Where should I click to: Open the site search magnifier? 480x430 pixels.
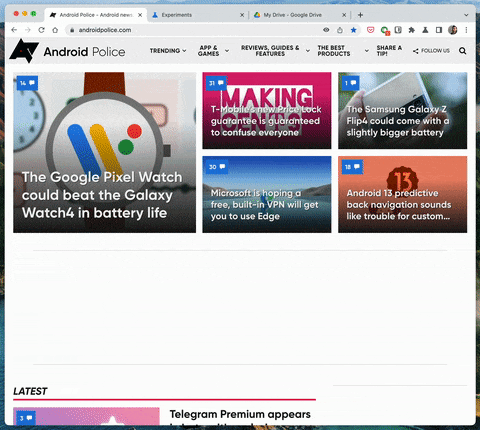click(462, 51)
